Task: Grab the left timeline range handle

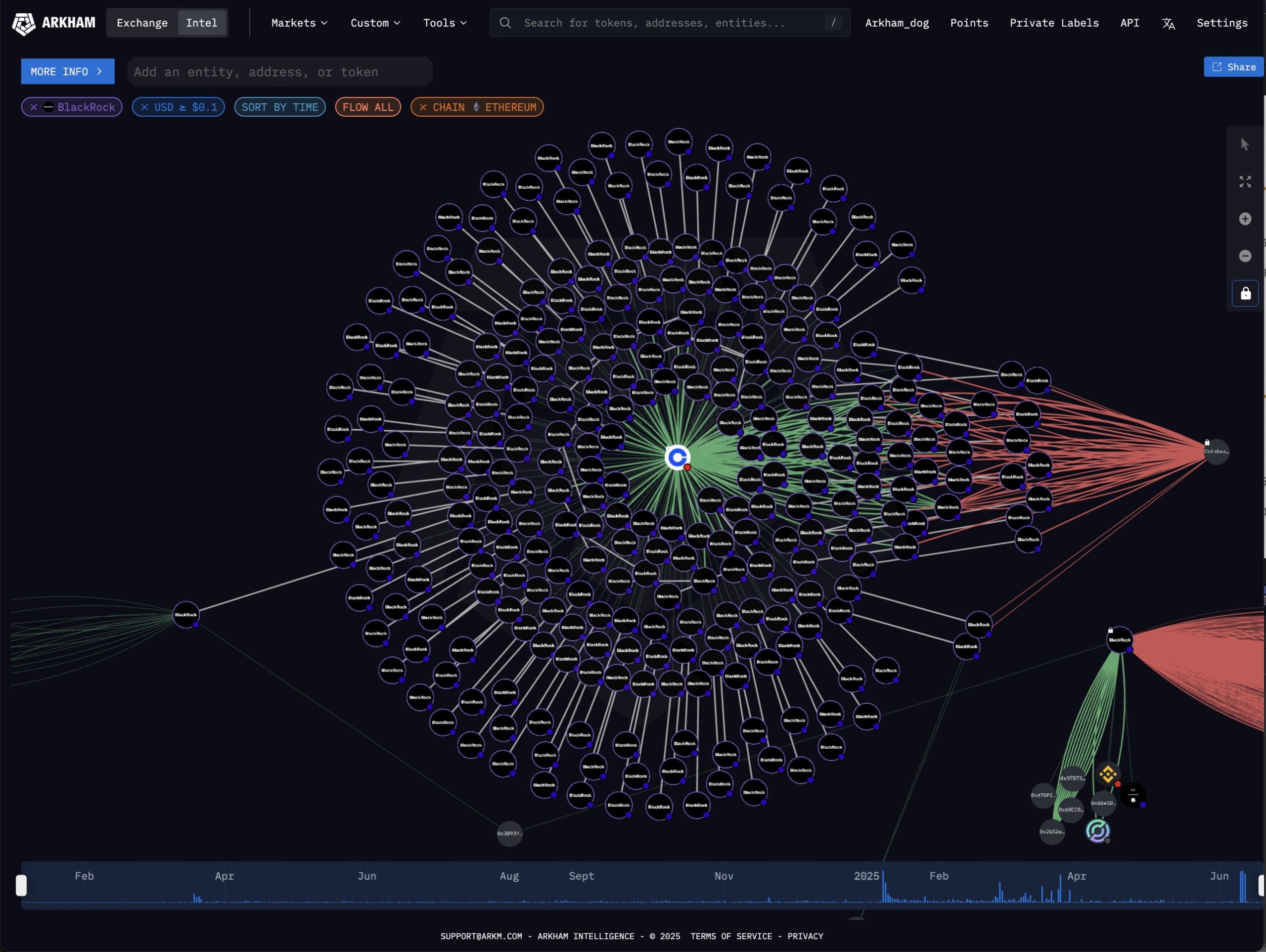Action: click(21, 885)
